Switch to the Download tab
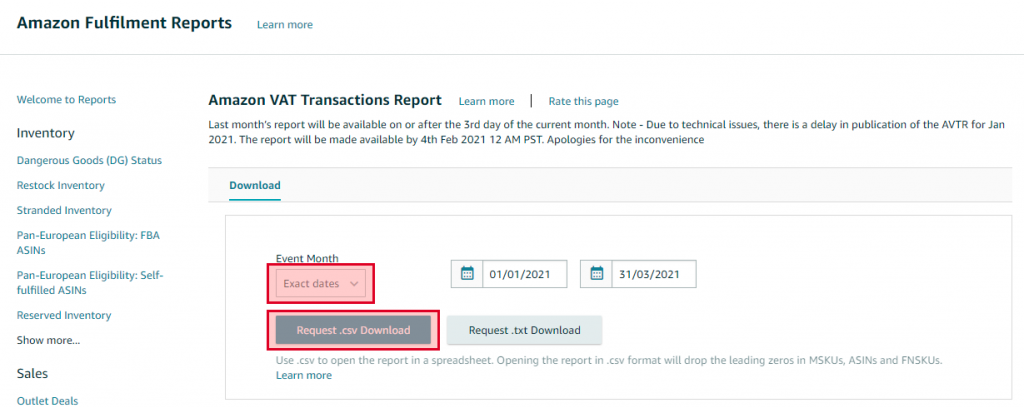Viewport: 1024px width, 408px height. 255,185
